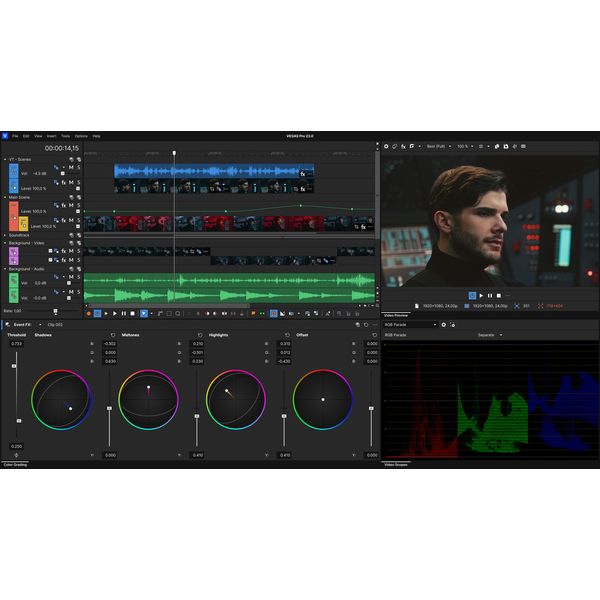Solo the first Main Scene video track
The height and width of the screenshot is (600, 600).
(x=78, y=205)
